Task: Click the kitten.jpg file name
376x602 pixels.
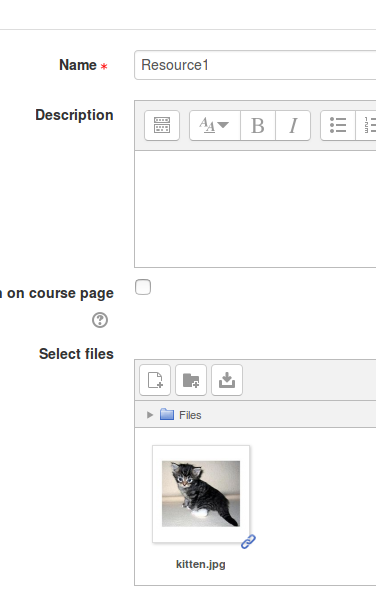Action: pos(201,564)
